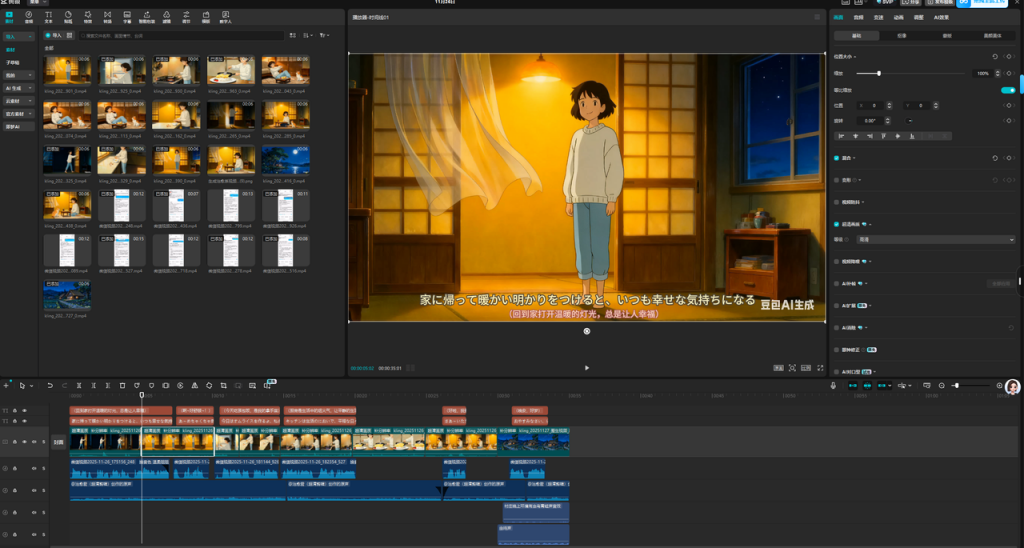
Task: Click the microphone record icon above timeline
Action: click(833, 385)
